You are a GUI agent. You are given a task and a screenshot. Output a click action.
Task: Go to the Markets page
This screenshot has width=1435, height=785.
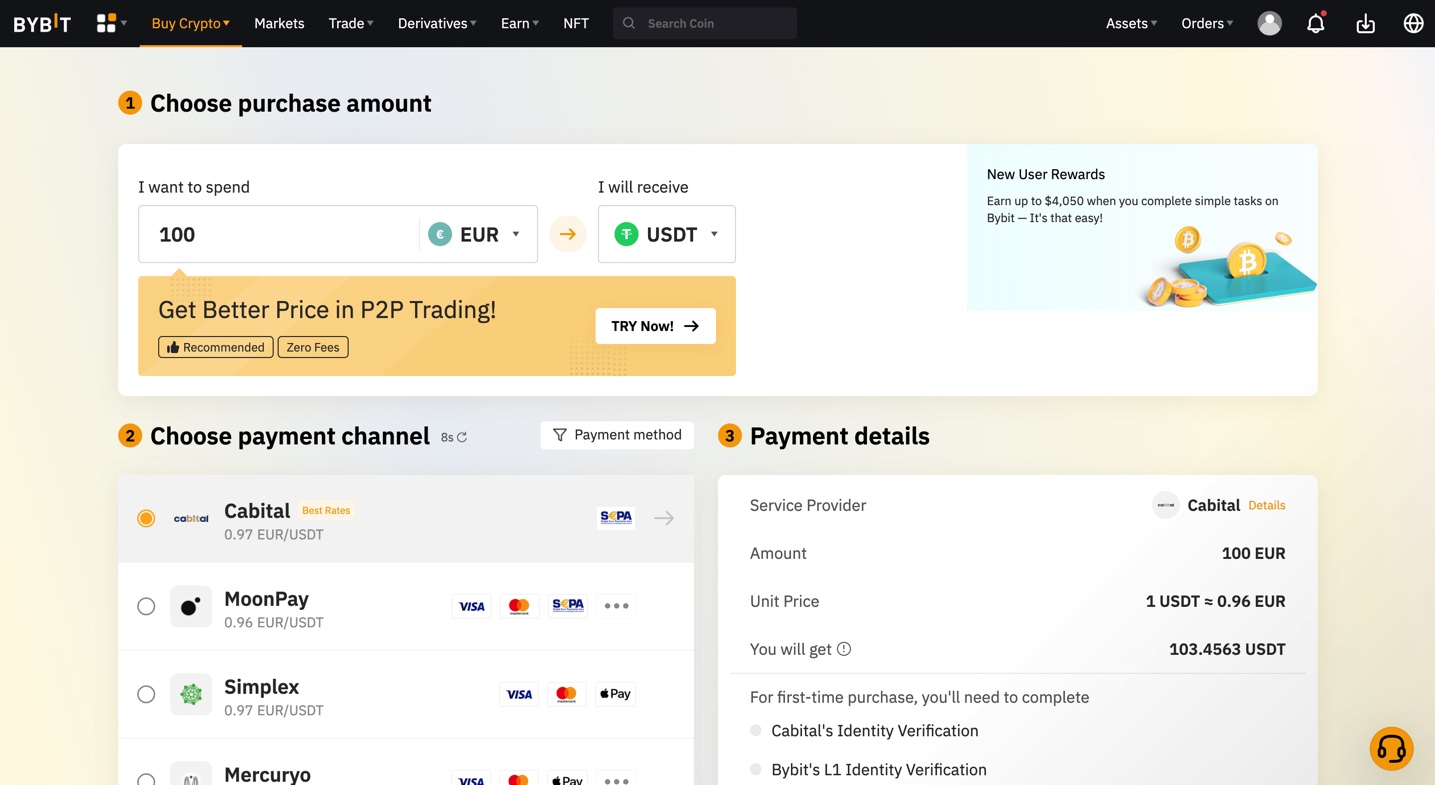(279, 23)
